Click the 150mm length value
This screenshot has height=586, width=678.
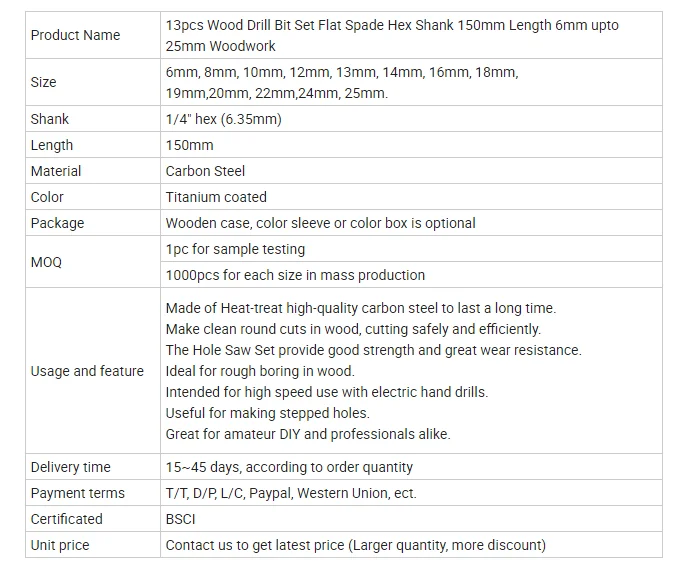[x=190, y=145]
